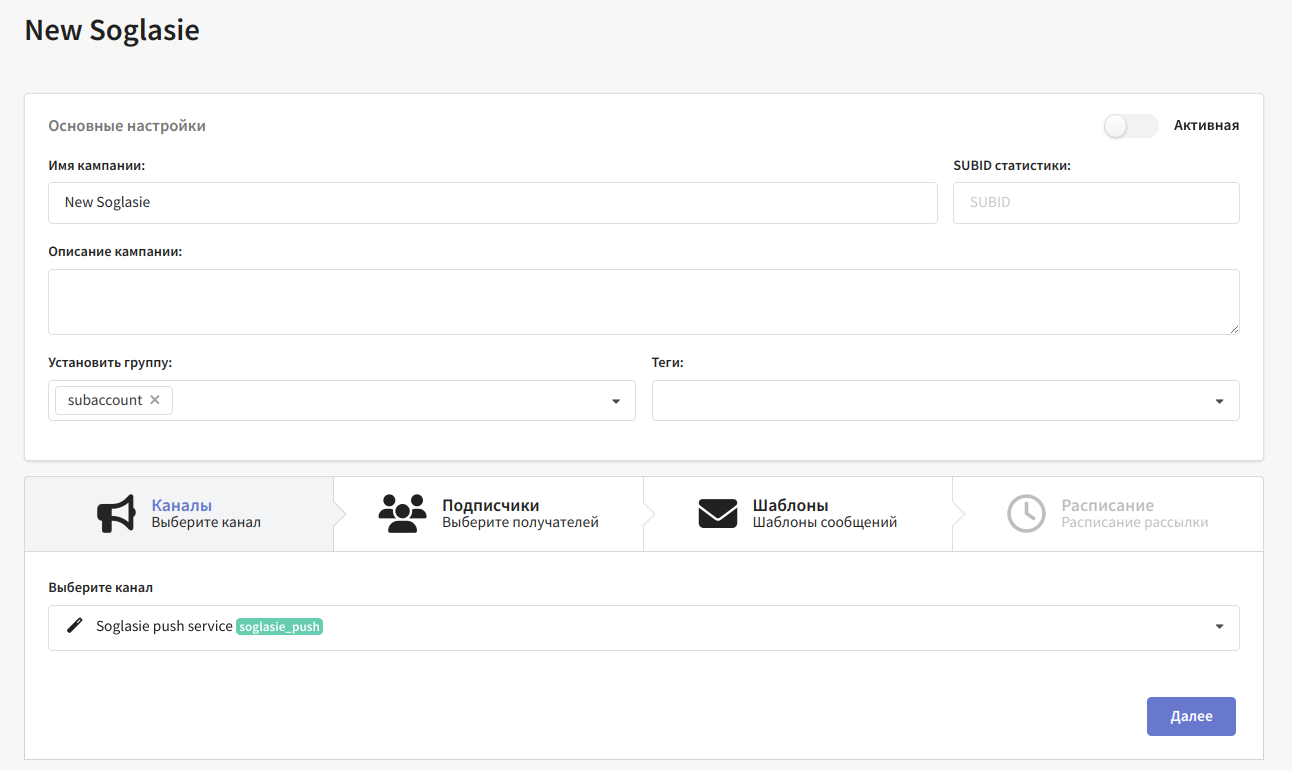Click the clock icon for Расписание
Viewport: 1292px width, 770px height.
coord(1026,514)
